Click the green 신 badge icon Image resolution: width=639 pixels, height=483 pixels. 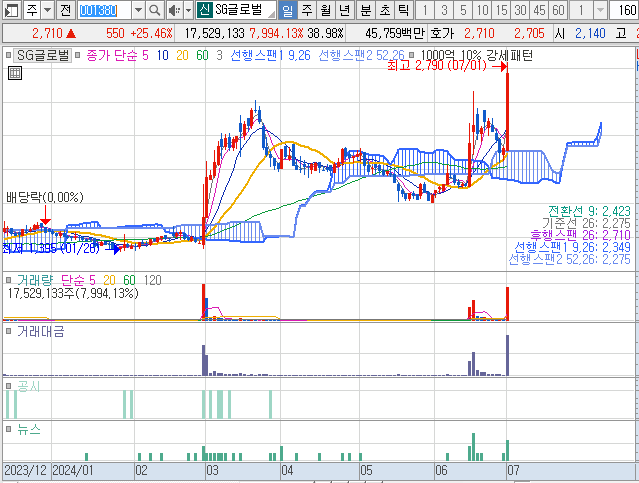click(204, 10)
